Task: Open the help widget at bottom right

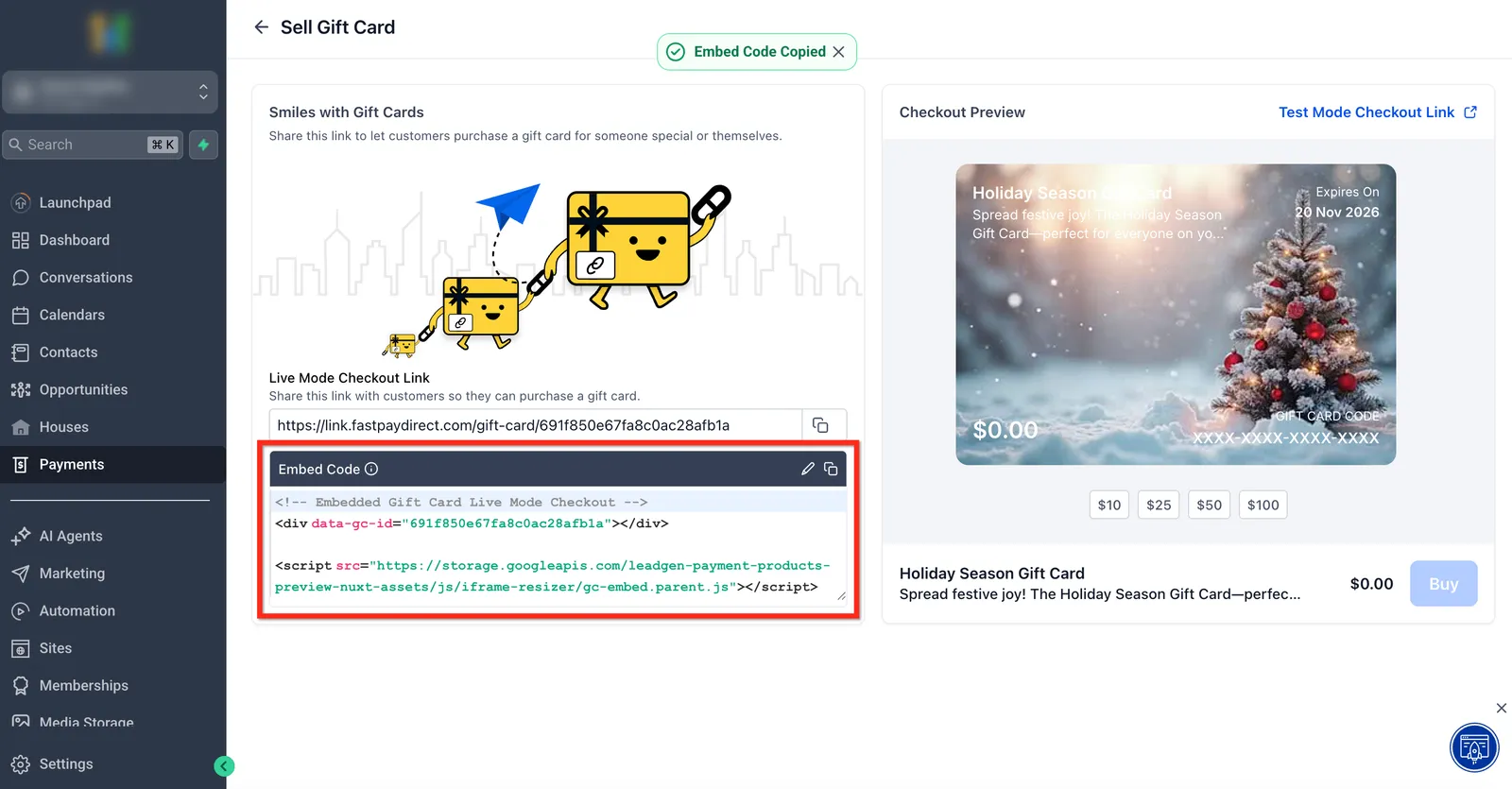Action: coord(1474,747)
